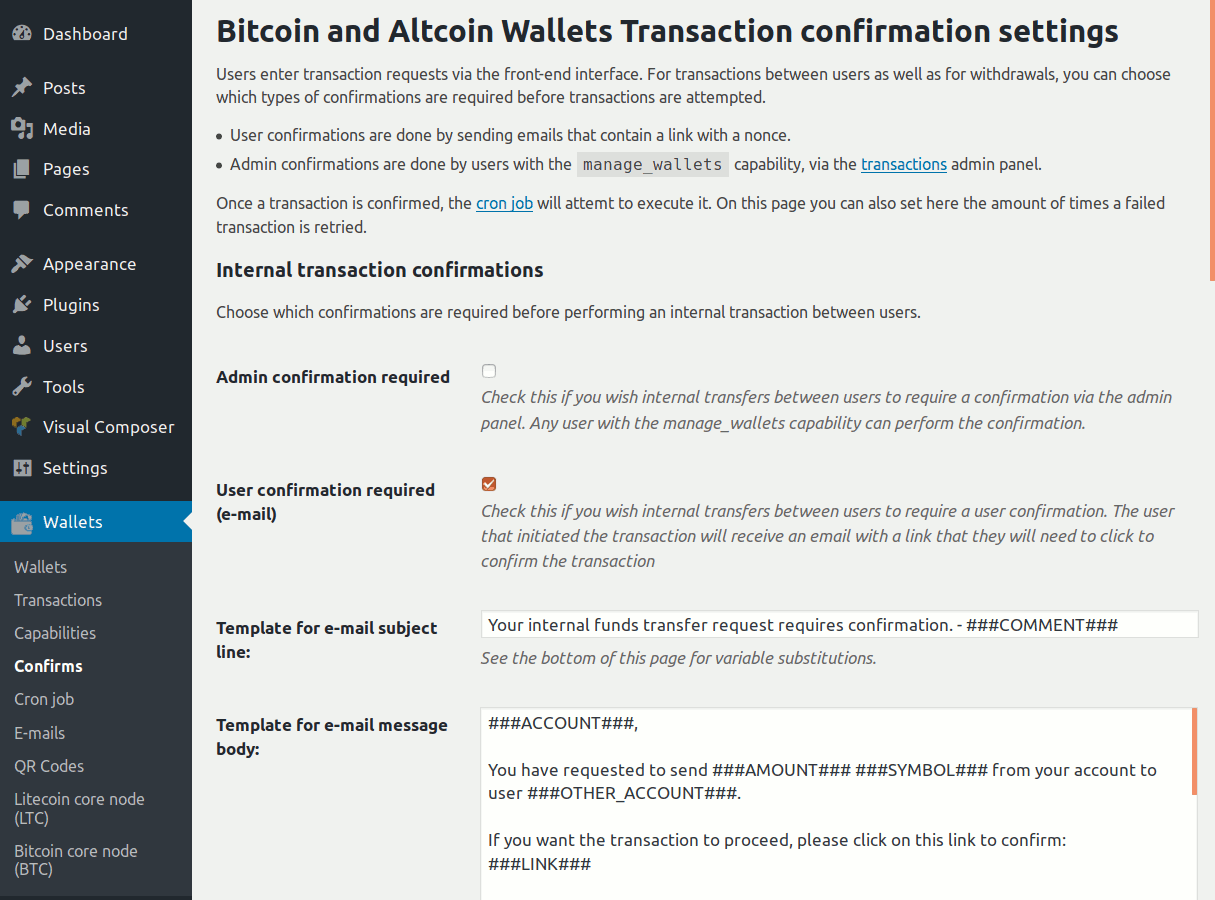Image resolution: width=1215 pixels, height=900 pixels.
Task: Click the Dashboard gauge icon
Action: 22,34
